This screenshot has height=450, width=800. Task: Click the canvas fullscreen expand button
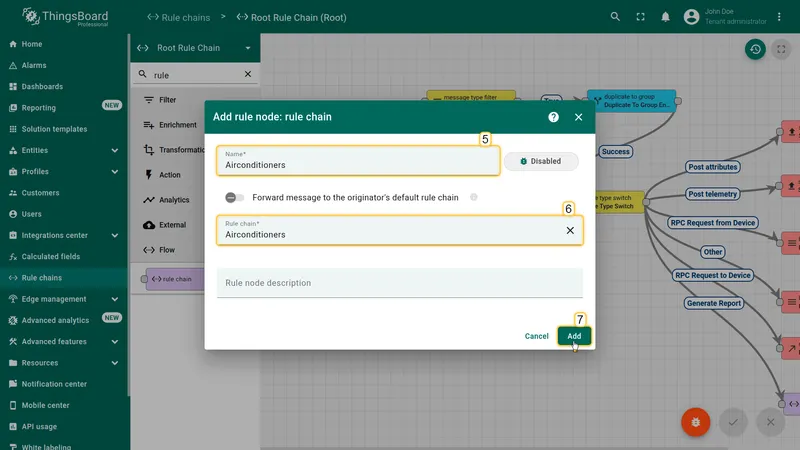[781, 49]
